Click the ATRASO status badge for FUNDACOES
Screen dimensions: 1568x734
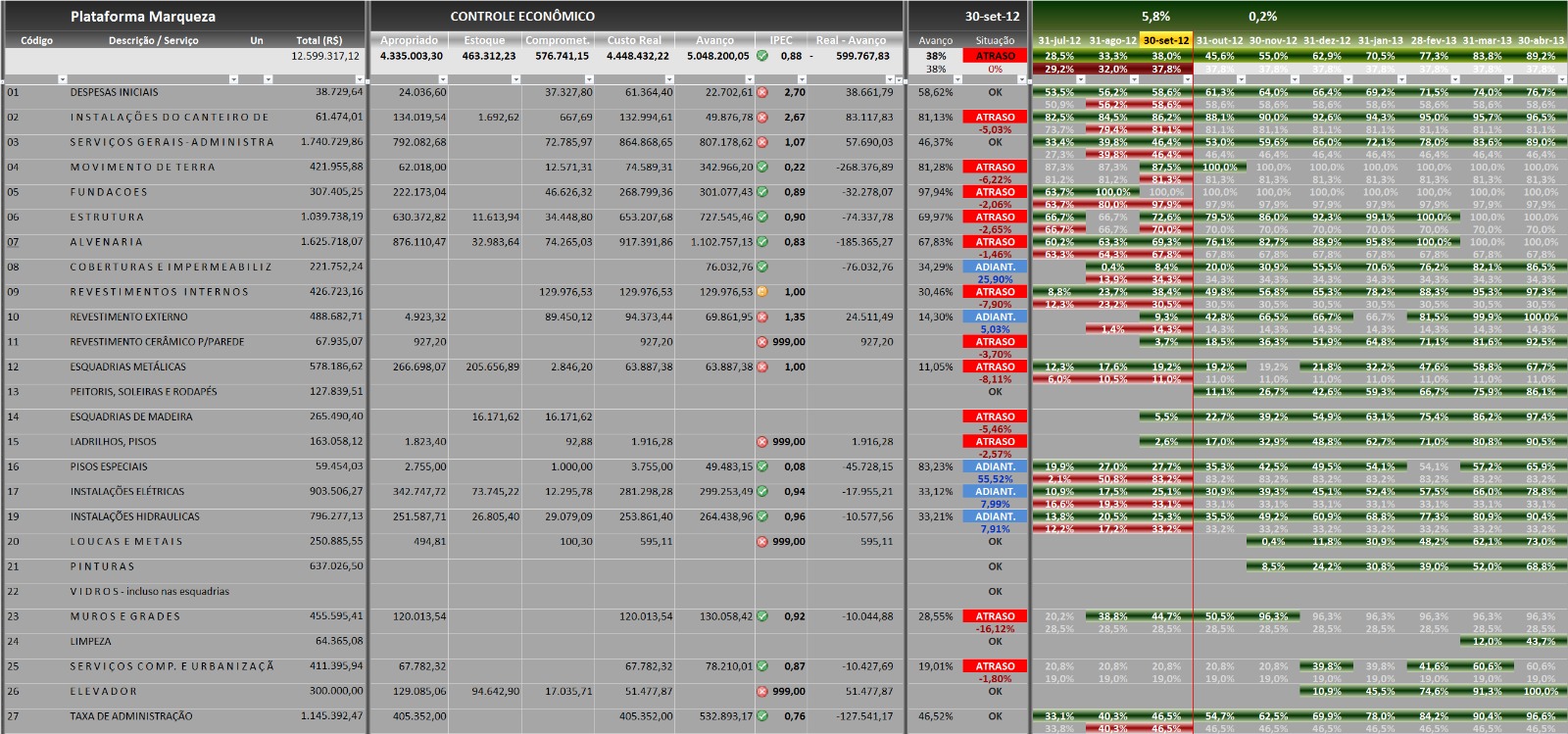click(x=995, y=192)
